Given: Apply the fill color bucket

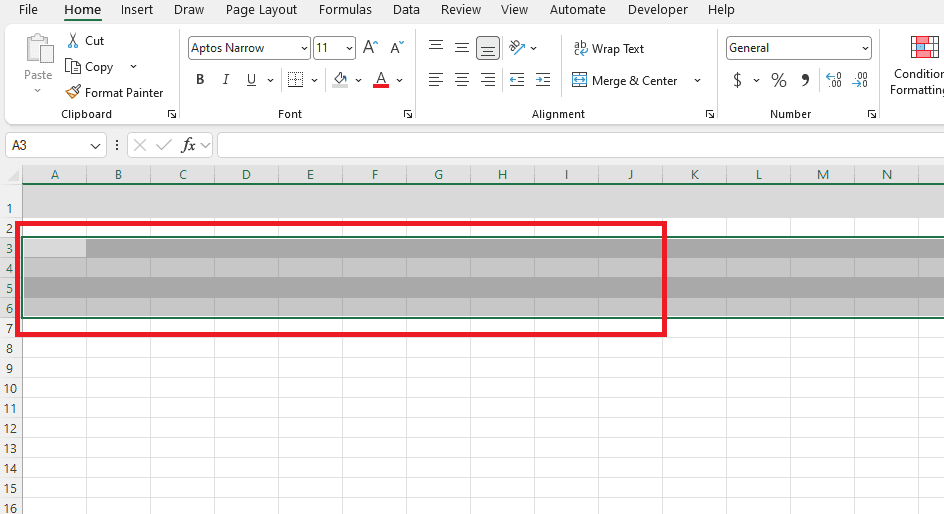Looking at the screenshot, I should point(340,79).
